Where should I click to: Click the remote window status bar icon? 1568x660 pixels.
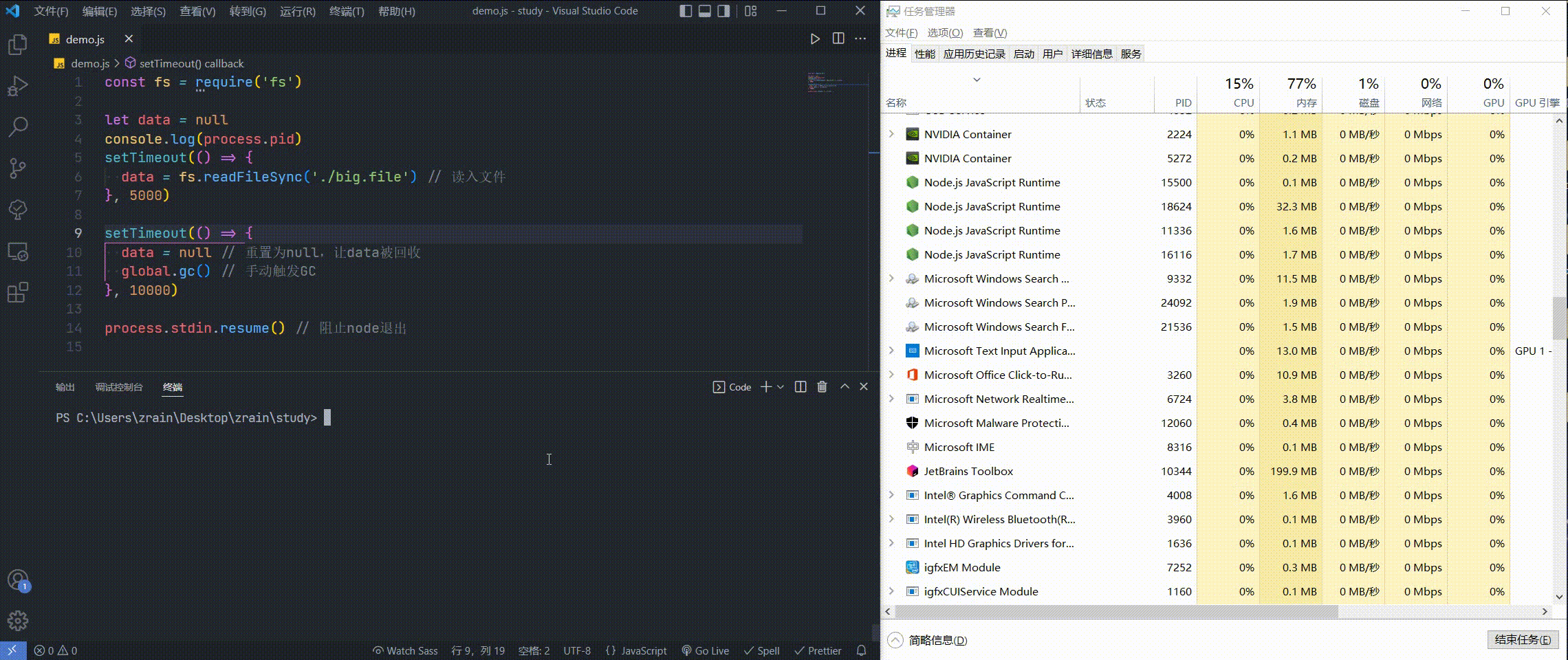click(12, 650)
